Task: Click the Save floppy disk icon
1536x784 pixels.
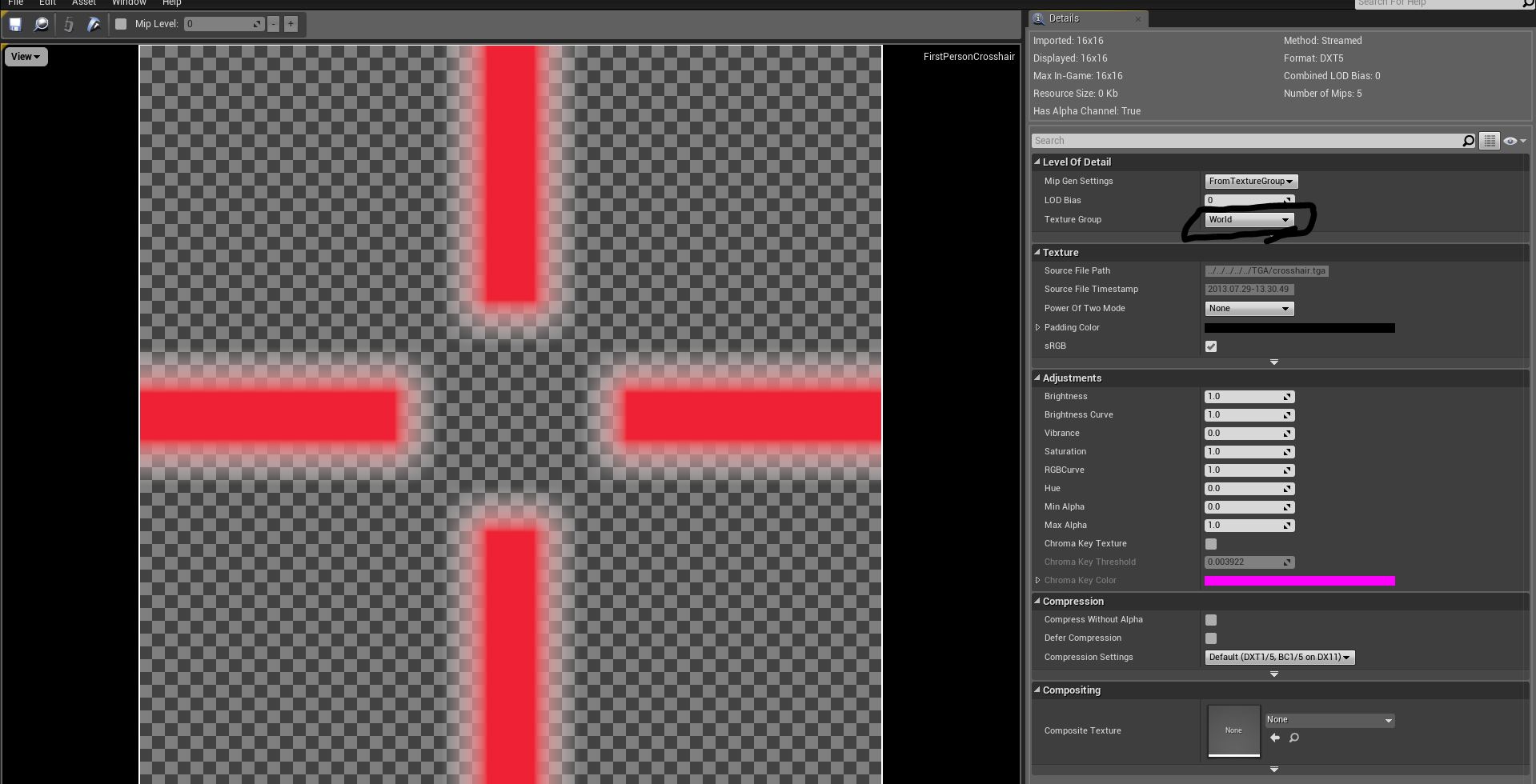Action: coord(15,24)
